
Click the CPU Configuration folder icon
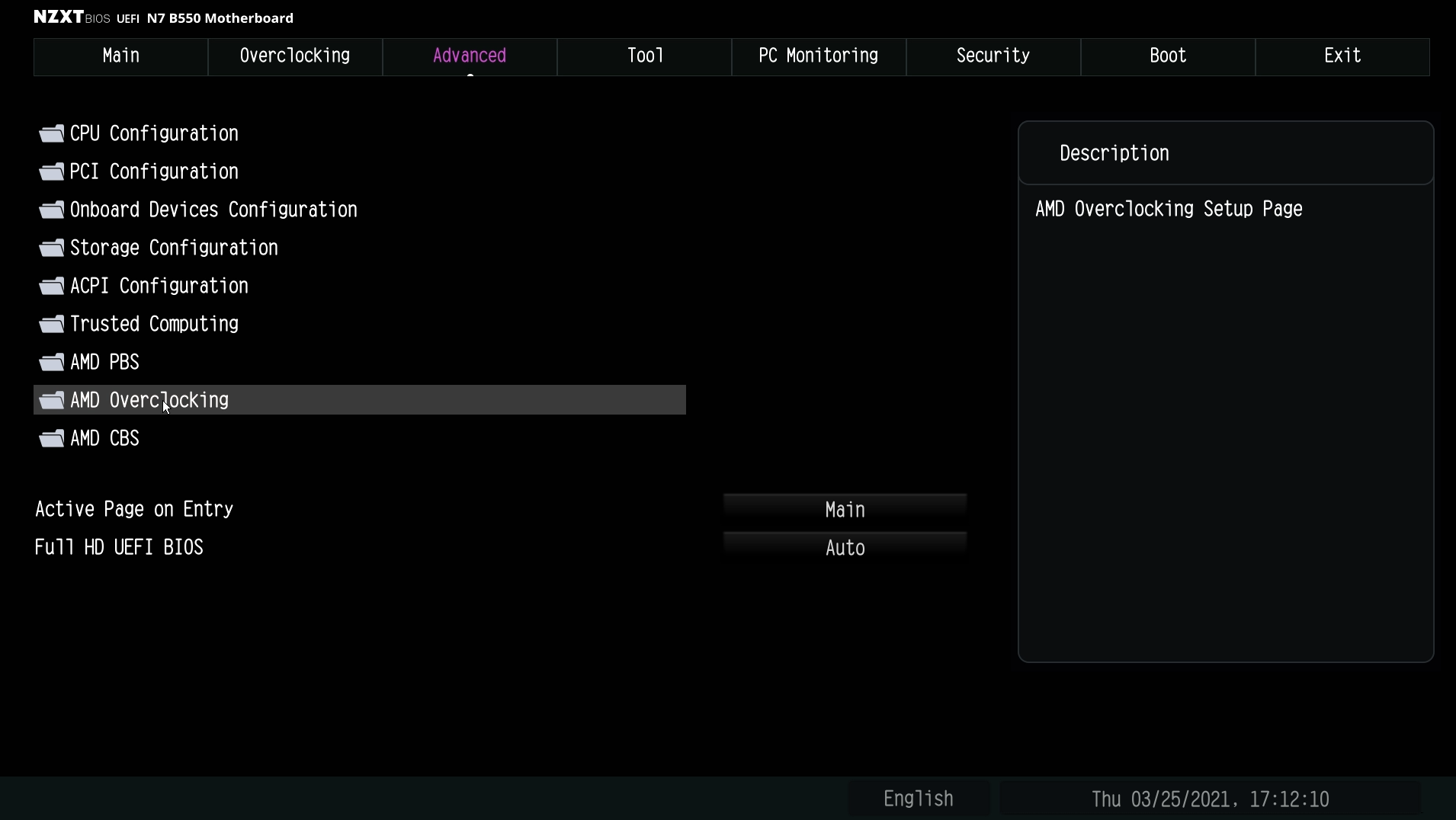[52, 134]
